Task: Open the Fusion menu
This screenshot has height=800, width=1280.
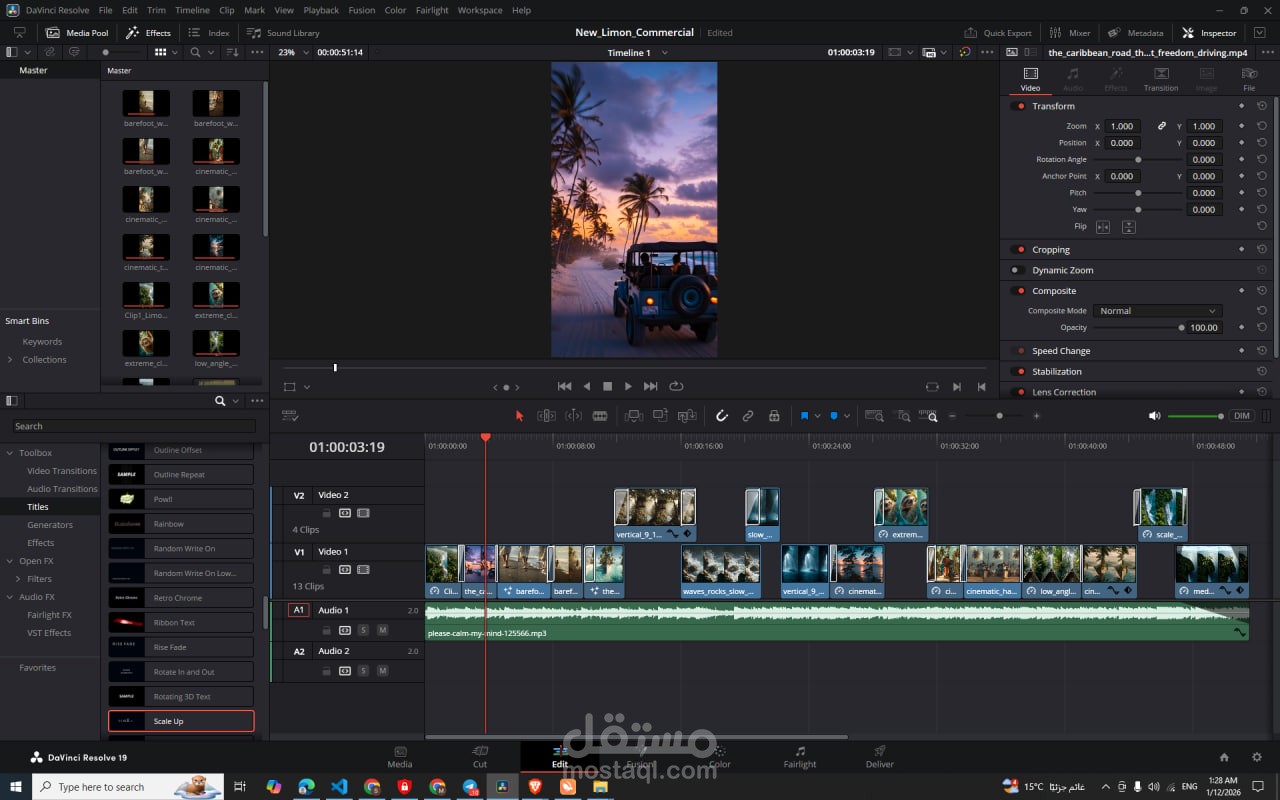Action: click(361, 10)
